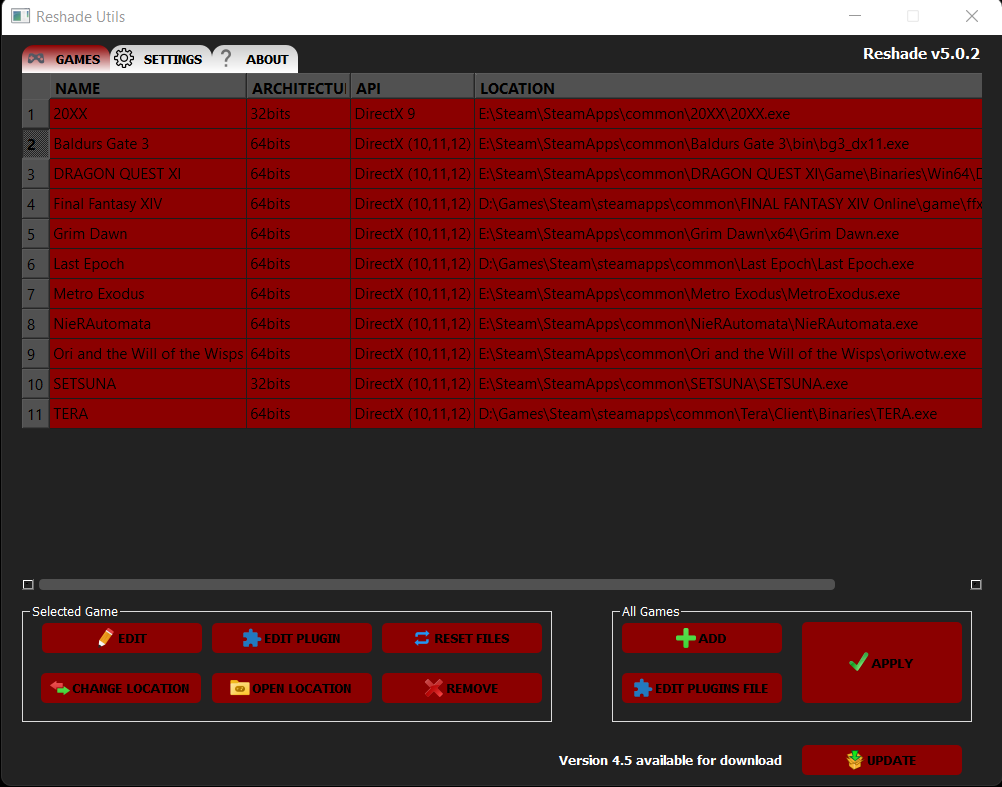Click the red-green arrows icon on Change Location
Screen dimensions: 1002x787
(x=60, y=688)
